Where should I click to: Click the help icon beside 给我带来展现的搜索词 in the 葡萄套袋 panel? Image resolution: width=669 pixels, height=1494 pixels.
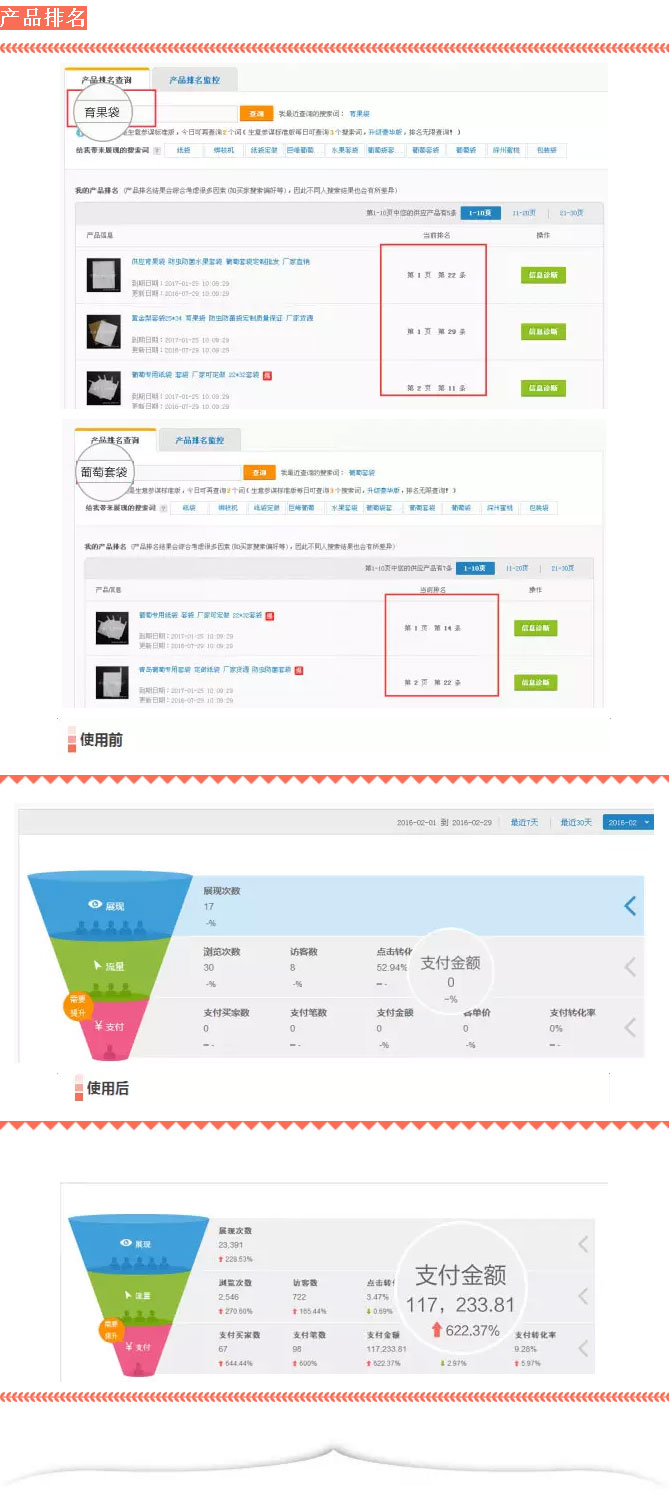point(163,508)
